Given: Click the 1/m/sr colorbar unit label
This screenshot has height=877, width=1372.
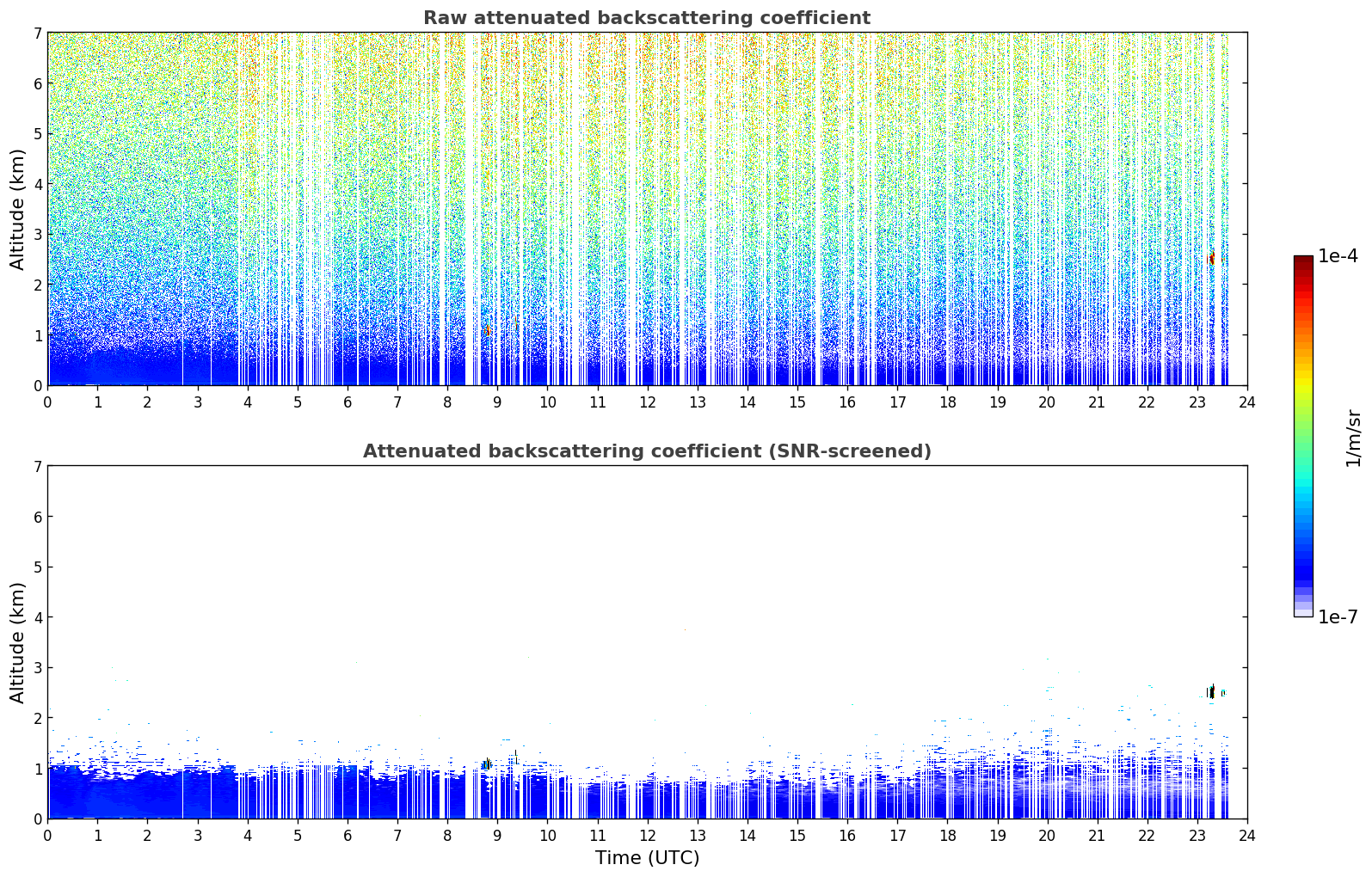Looking at the screenshot, I should [1353, 438].
